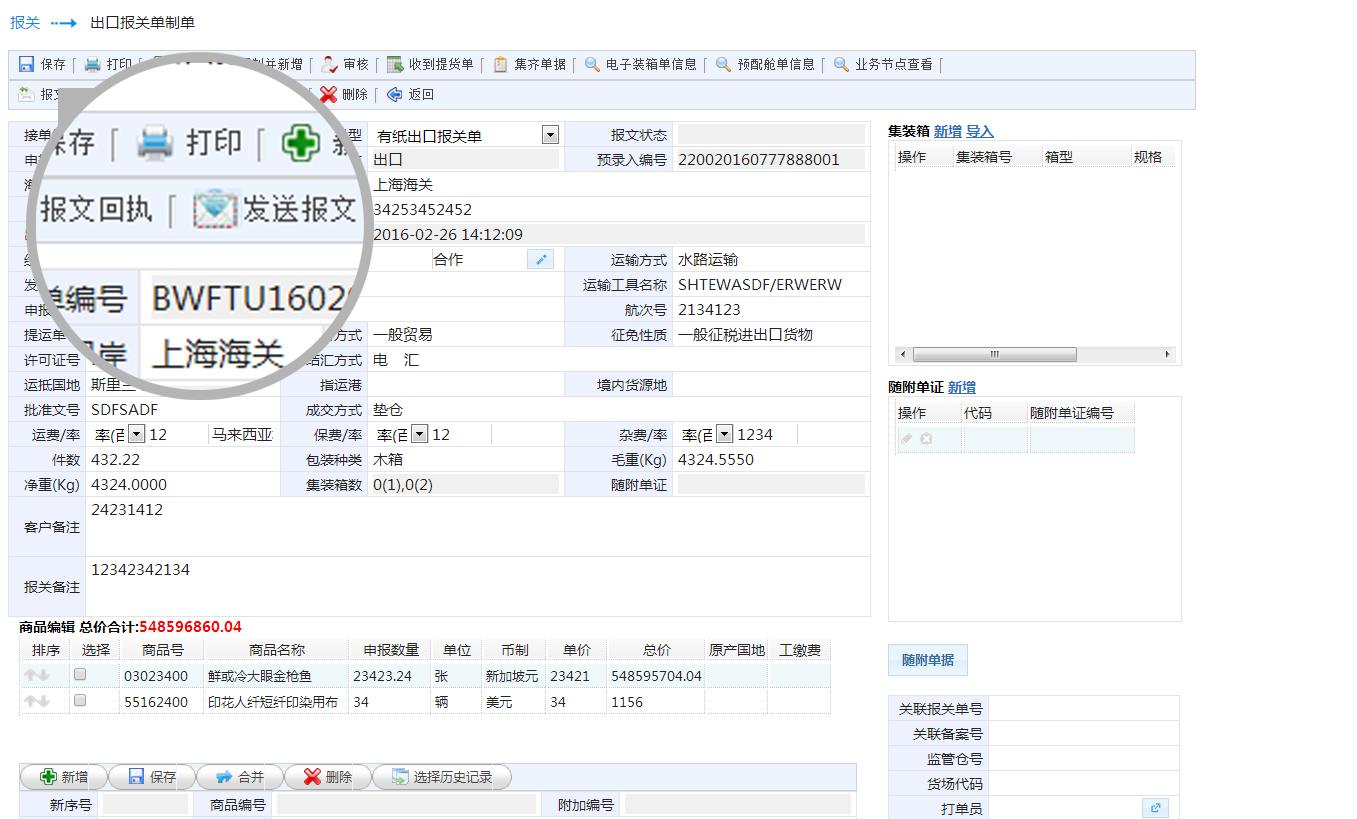Check the box for product 03023400
The image size is (1357, 819).
tap(80, 675)
